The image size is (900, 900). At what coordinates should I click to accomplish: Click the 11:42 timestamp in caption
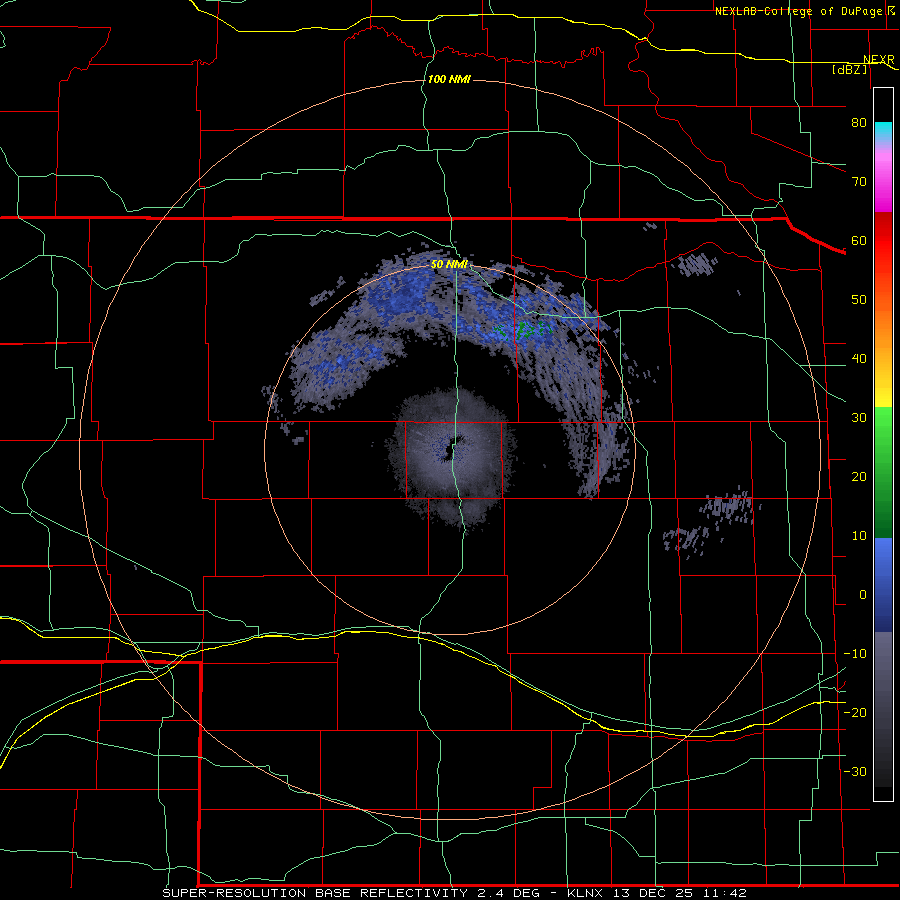click(x=727, y=893)
